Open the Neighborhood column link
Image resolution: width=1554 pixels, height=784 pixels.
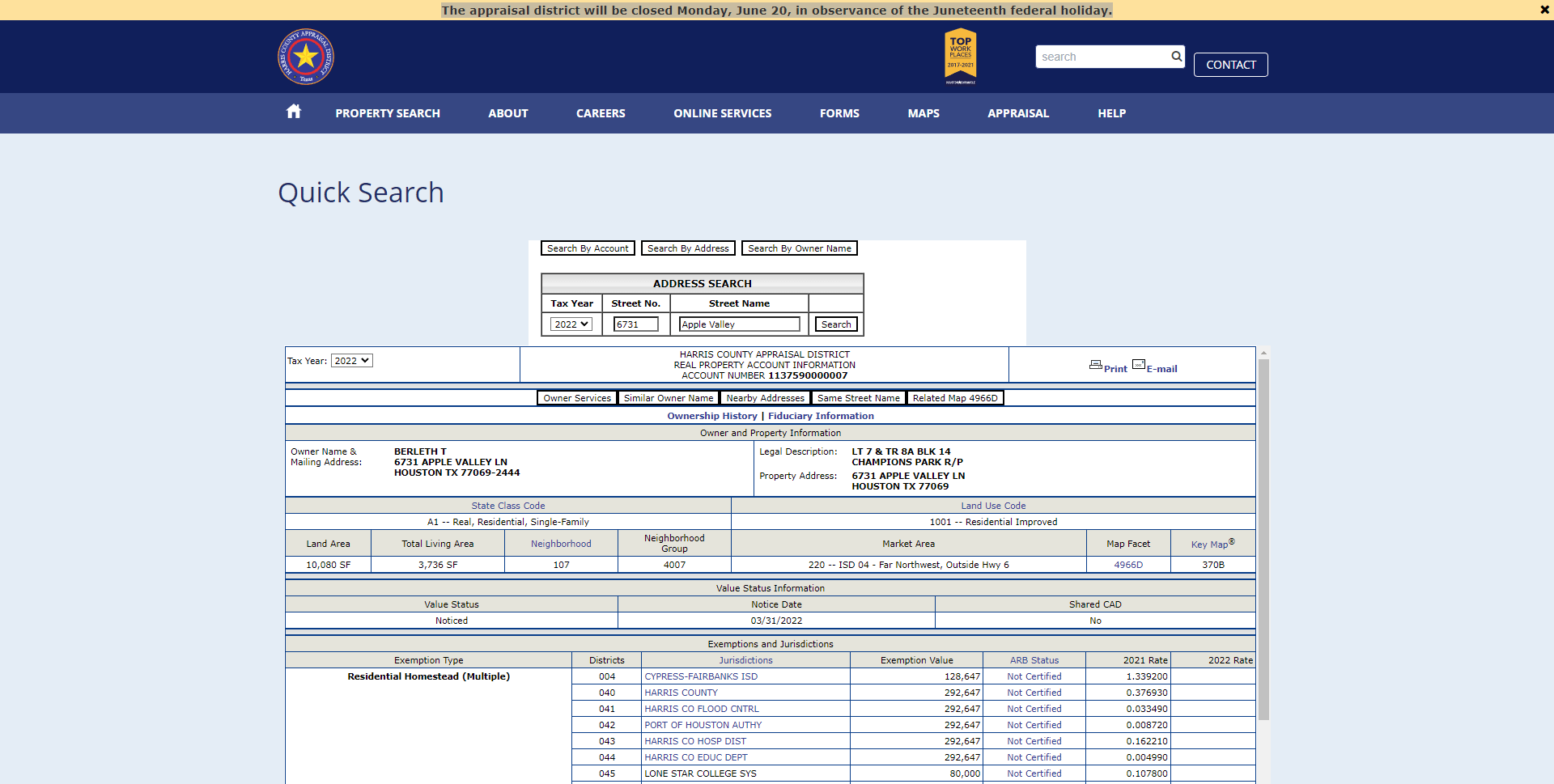pyautogui.click(x=561, y=544)
